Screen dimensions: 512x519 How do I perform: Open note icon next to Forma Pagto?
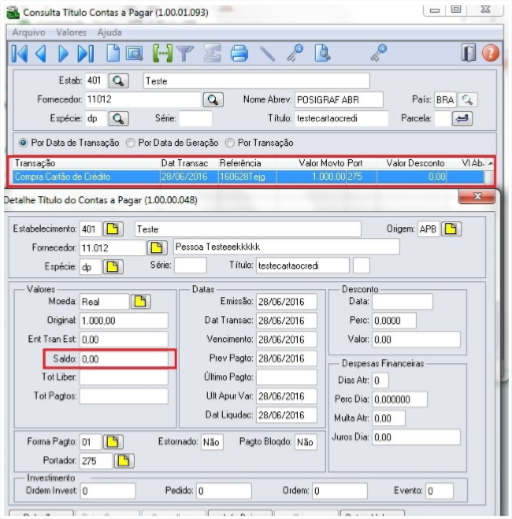pos(113,442)
